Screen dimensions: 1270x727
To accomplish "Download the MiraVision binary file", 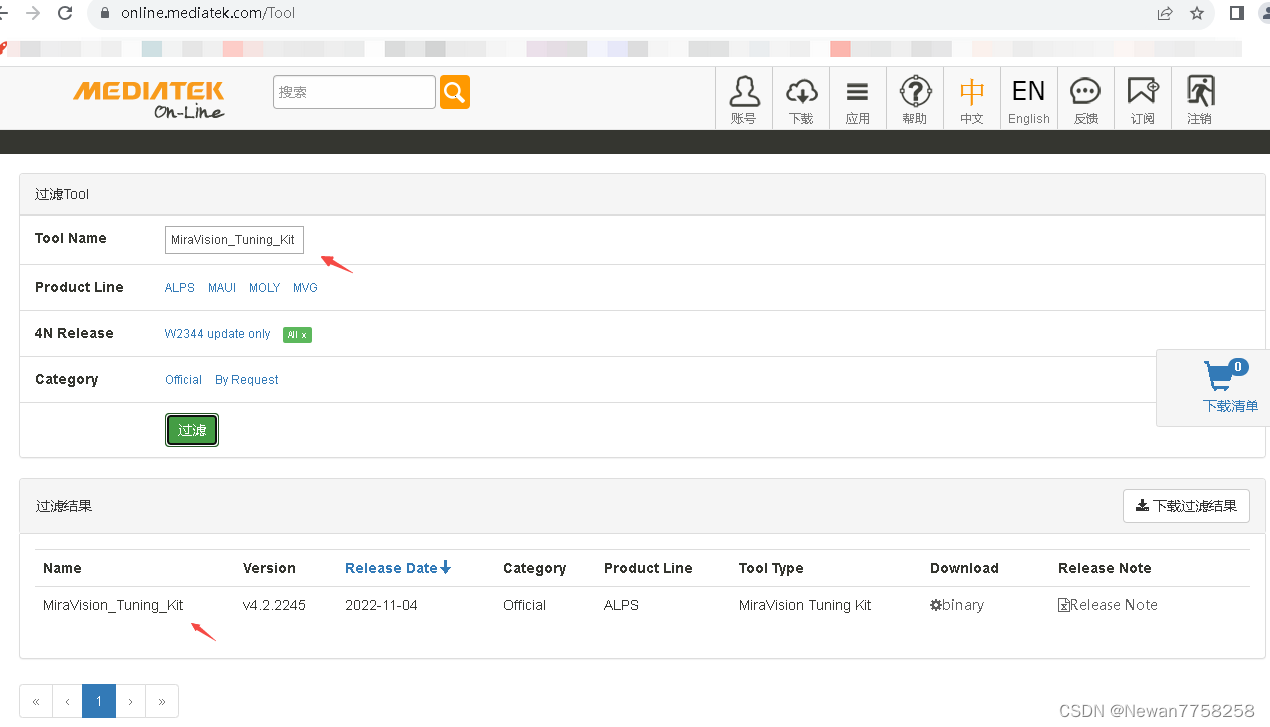I will (x=957, y=605).
